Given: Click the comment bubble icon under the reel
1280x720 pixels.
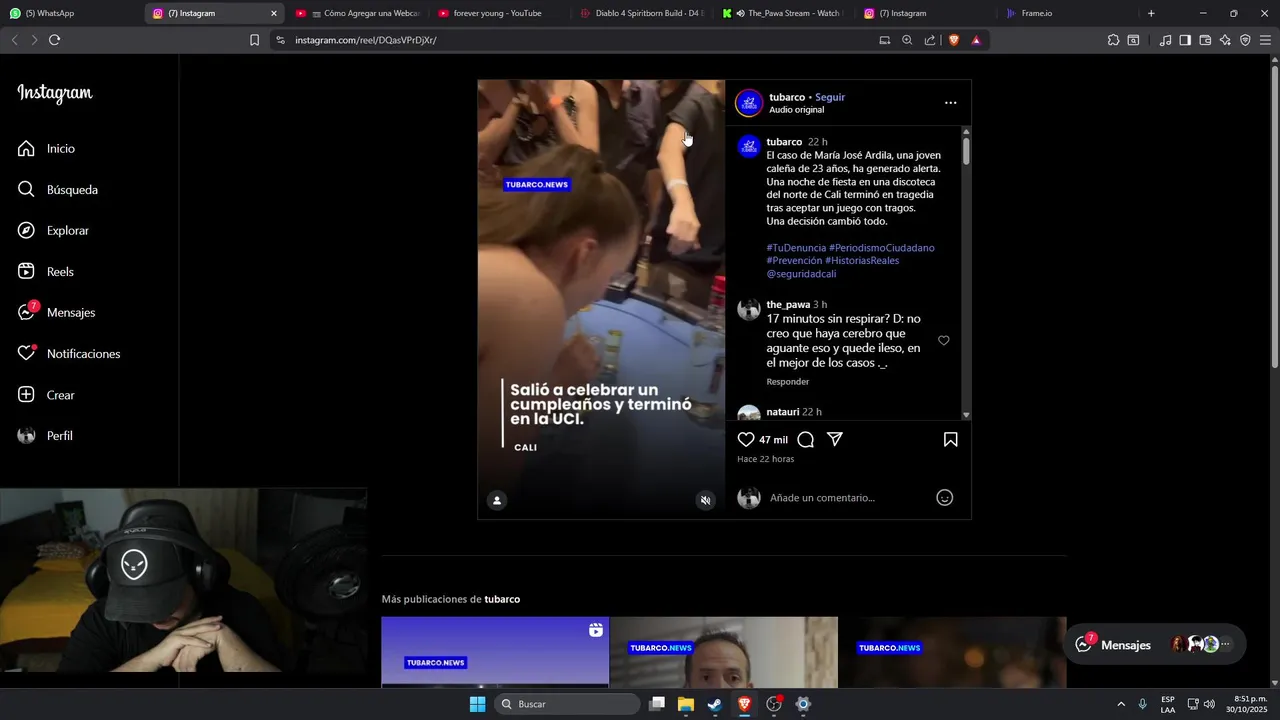Looking at the screenshot, I should pyautogui.click(x=806, y=439).
